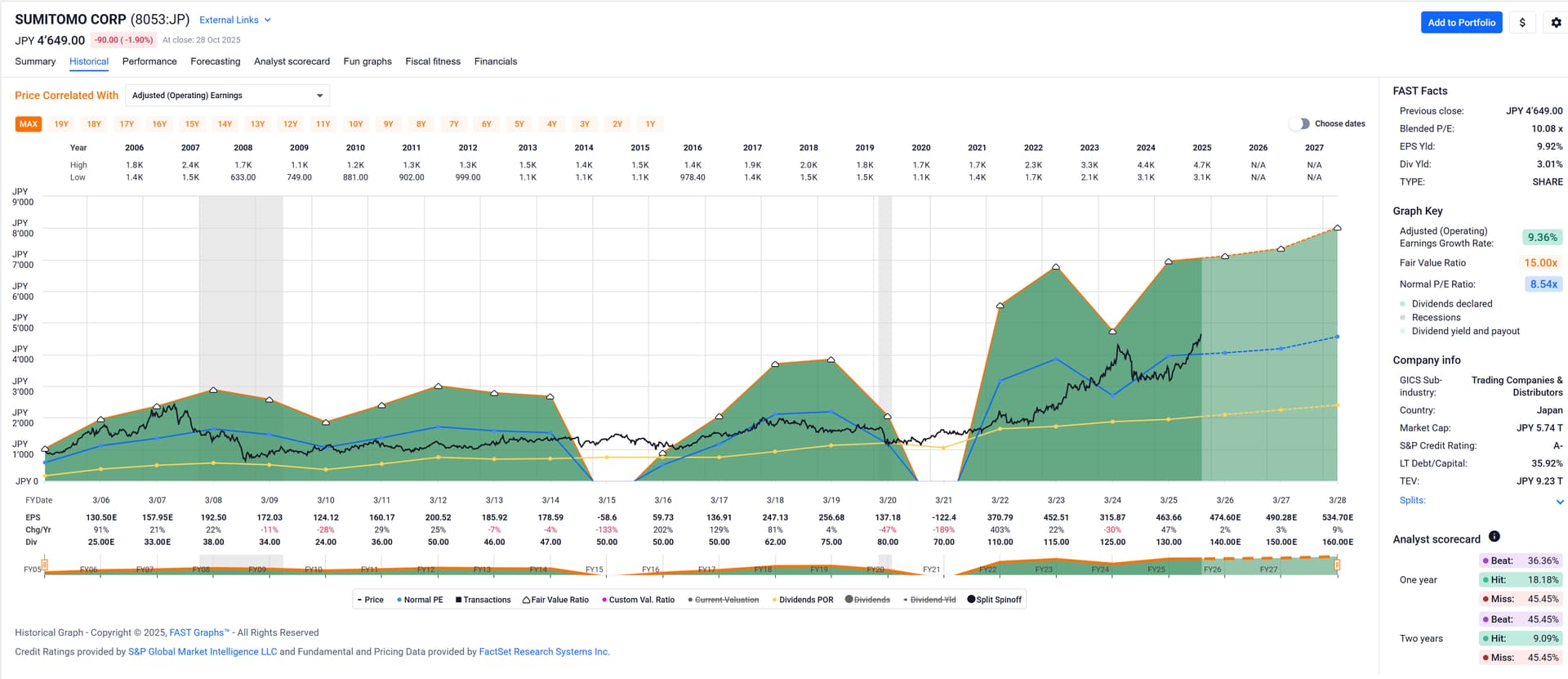Select the 10Y time range button
This screenshot has height=679, width=1568.
pos(355,124)
